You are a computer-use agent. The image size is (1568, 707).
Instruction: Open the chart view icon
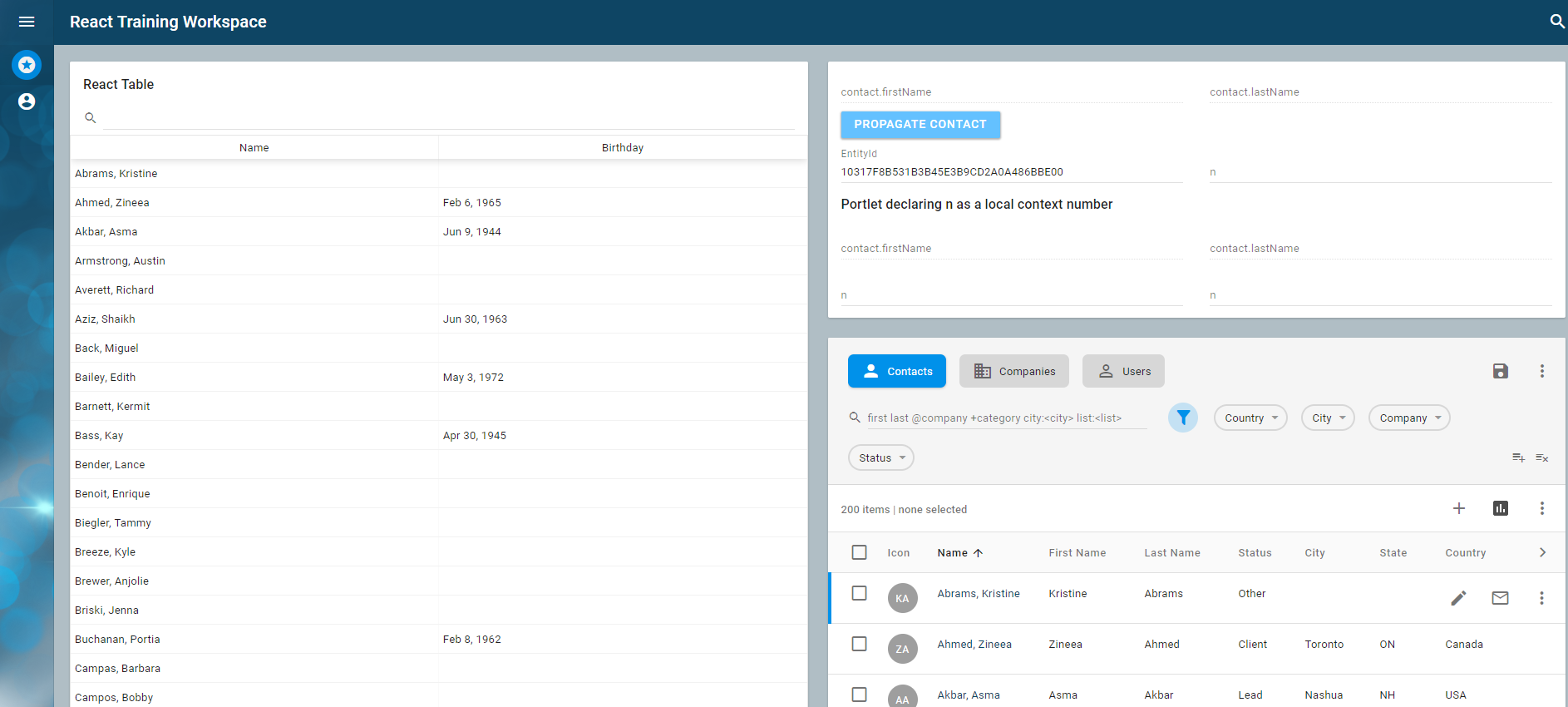(x=1500, y=508)
